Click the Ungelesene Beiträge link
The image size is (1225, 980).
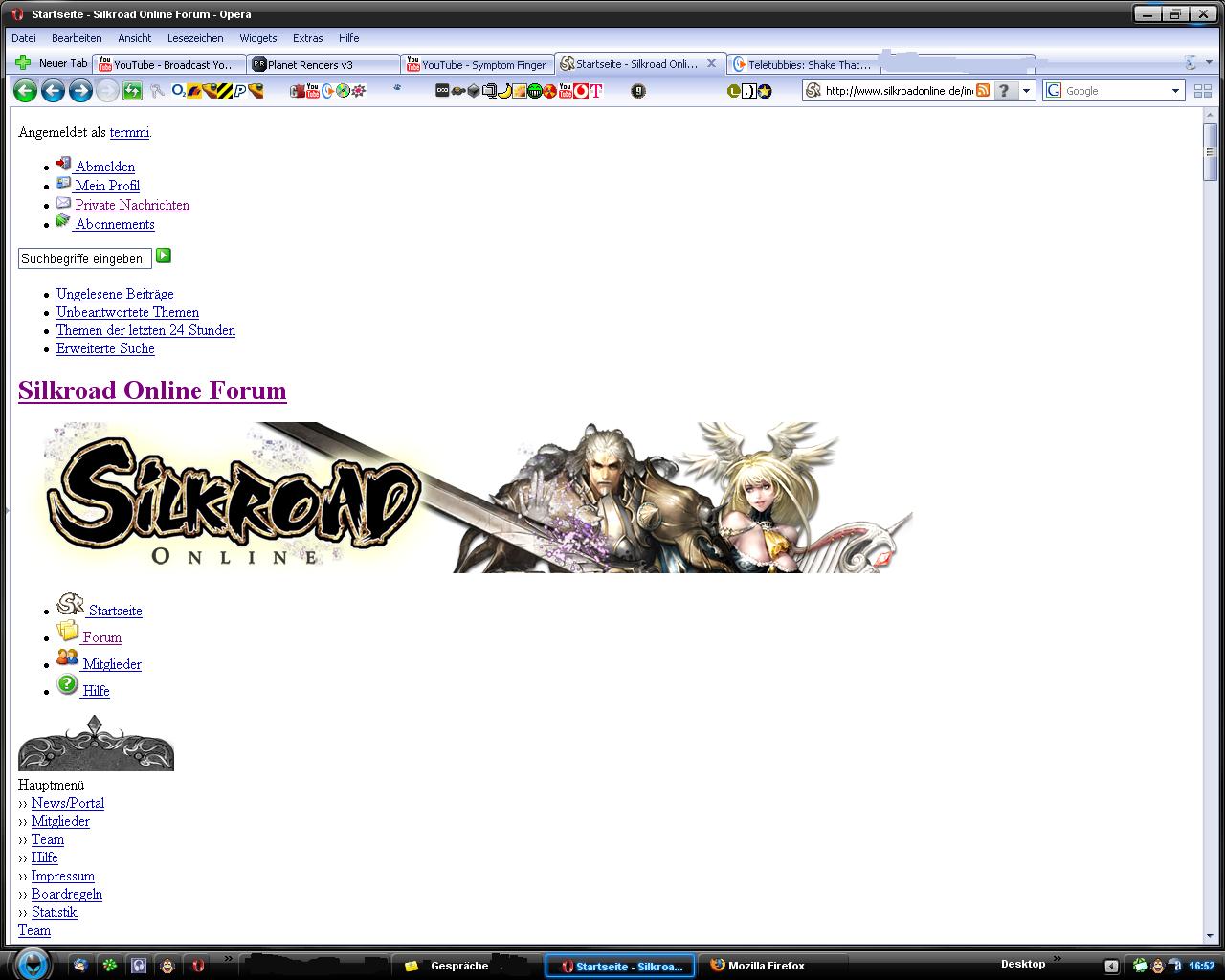pos(115,294)
